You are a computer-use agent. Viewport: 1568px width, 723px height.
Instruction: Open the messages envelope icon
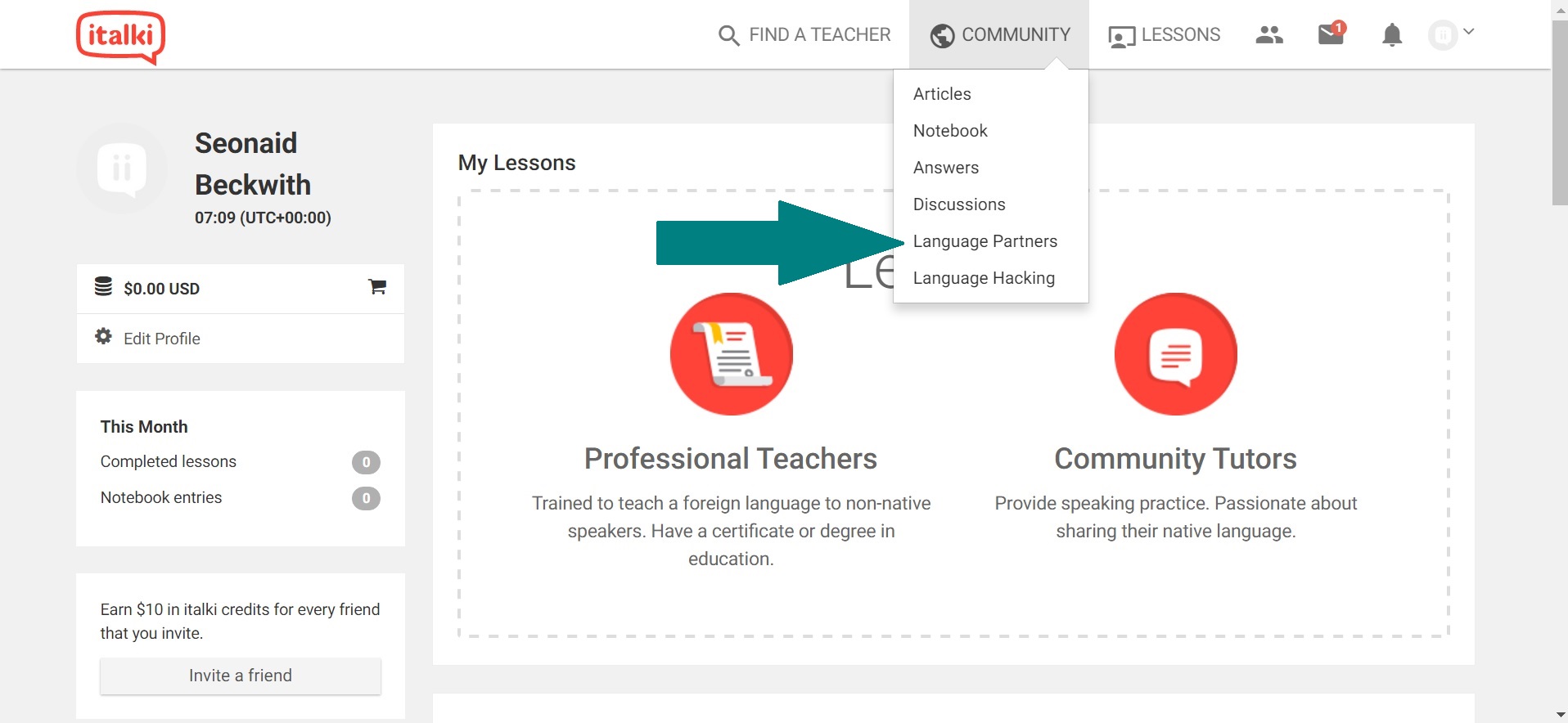point(1331,34)
